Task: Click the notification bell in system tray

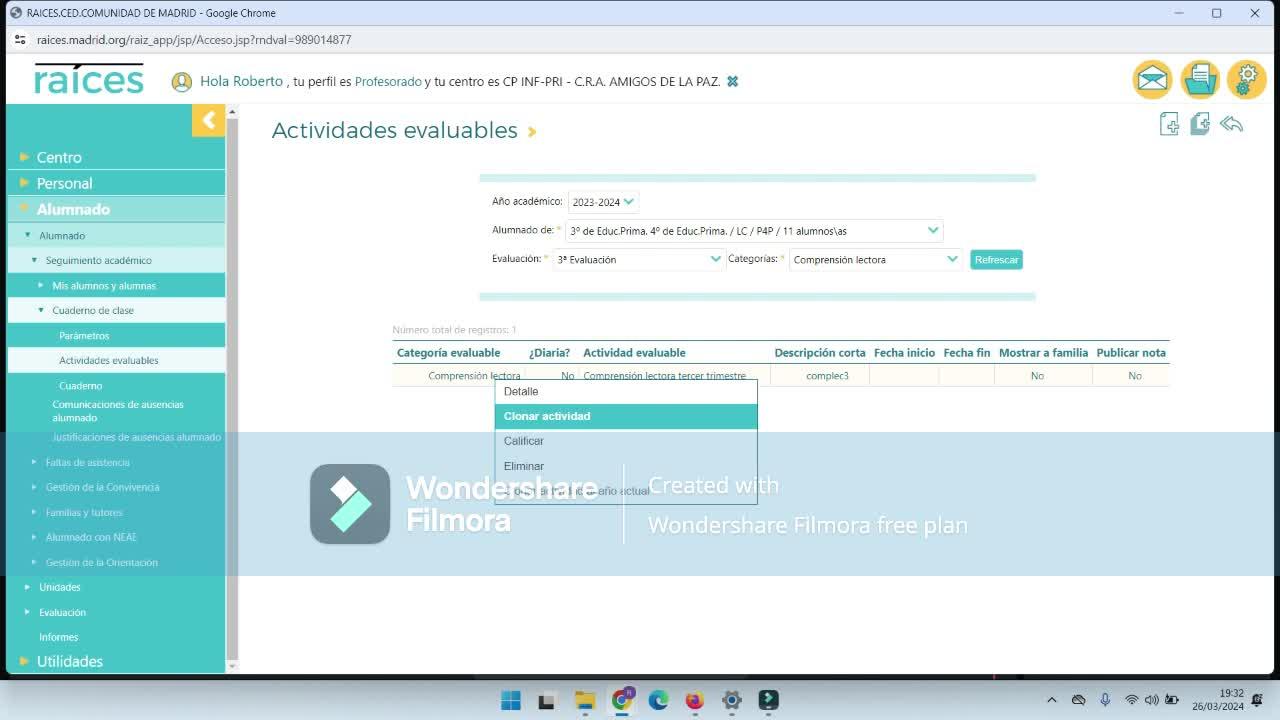Action: (1257, 700)
